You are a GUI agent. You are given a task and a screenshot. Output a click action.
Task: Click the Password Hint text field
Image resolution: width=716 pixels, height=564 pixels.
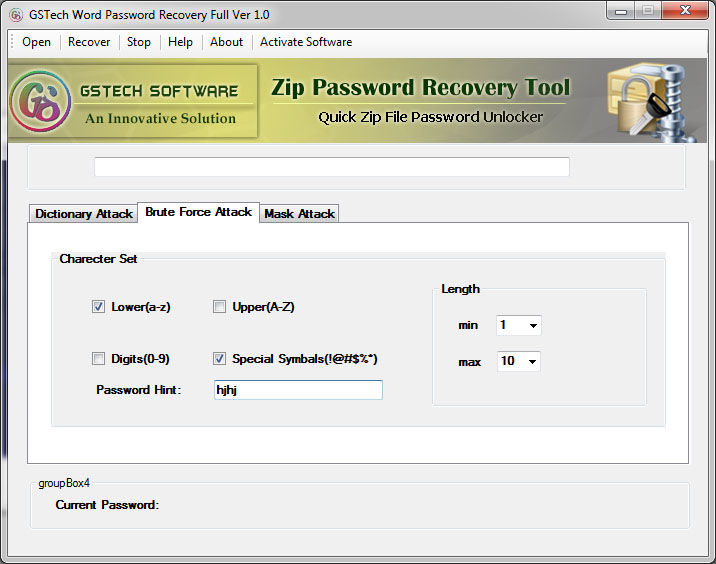(298, 390)
